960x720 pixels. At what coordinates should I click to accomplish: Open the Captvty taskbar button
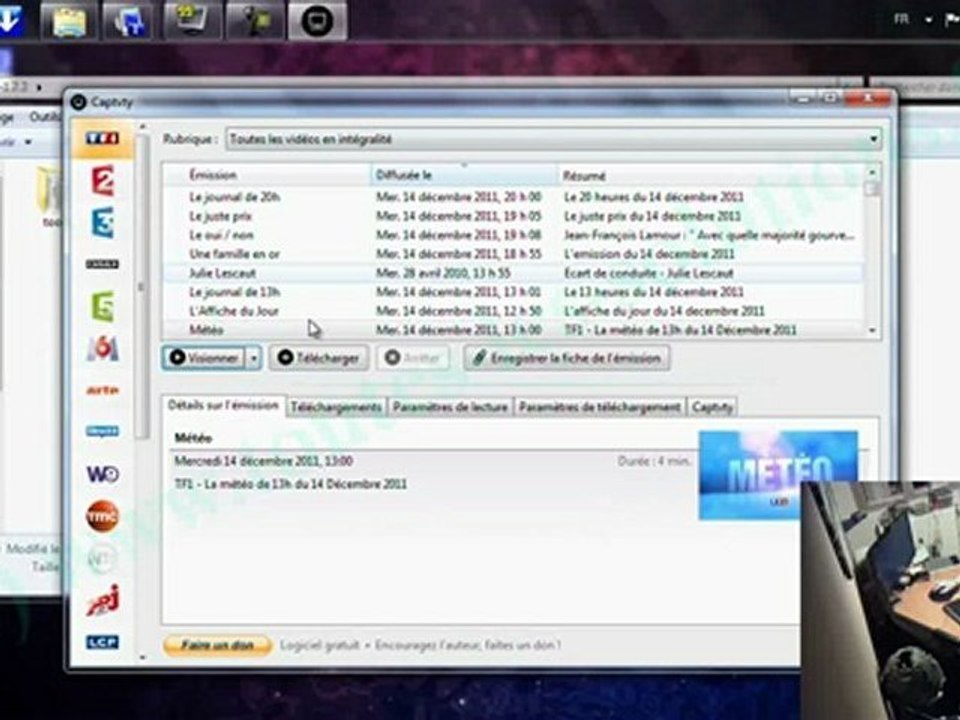(317, 20)
